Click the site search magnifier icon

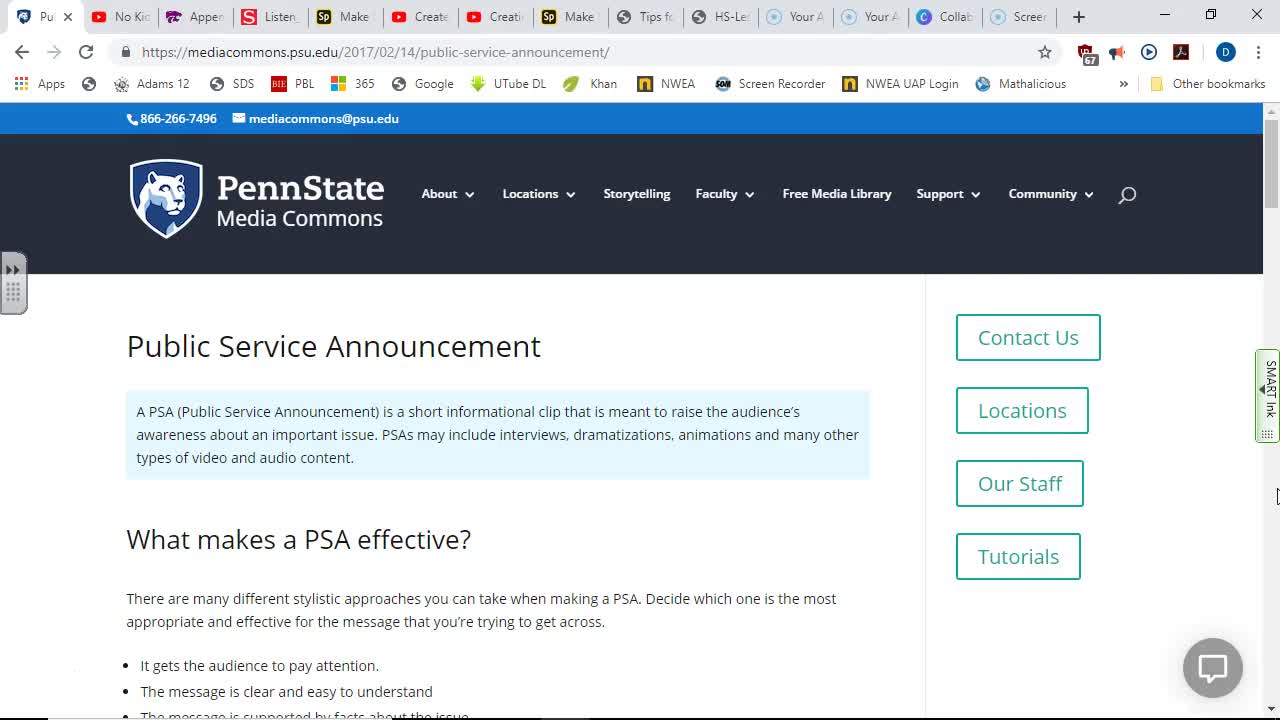coord(1127,195)
